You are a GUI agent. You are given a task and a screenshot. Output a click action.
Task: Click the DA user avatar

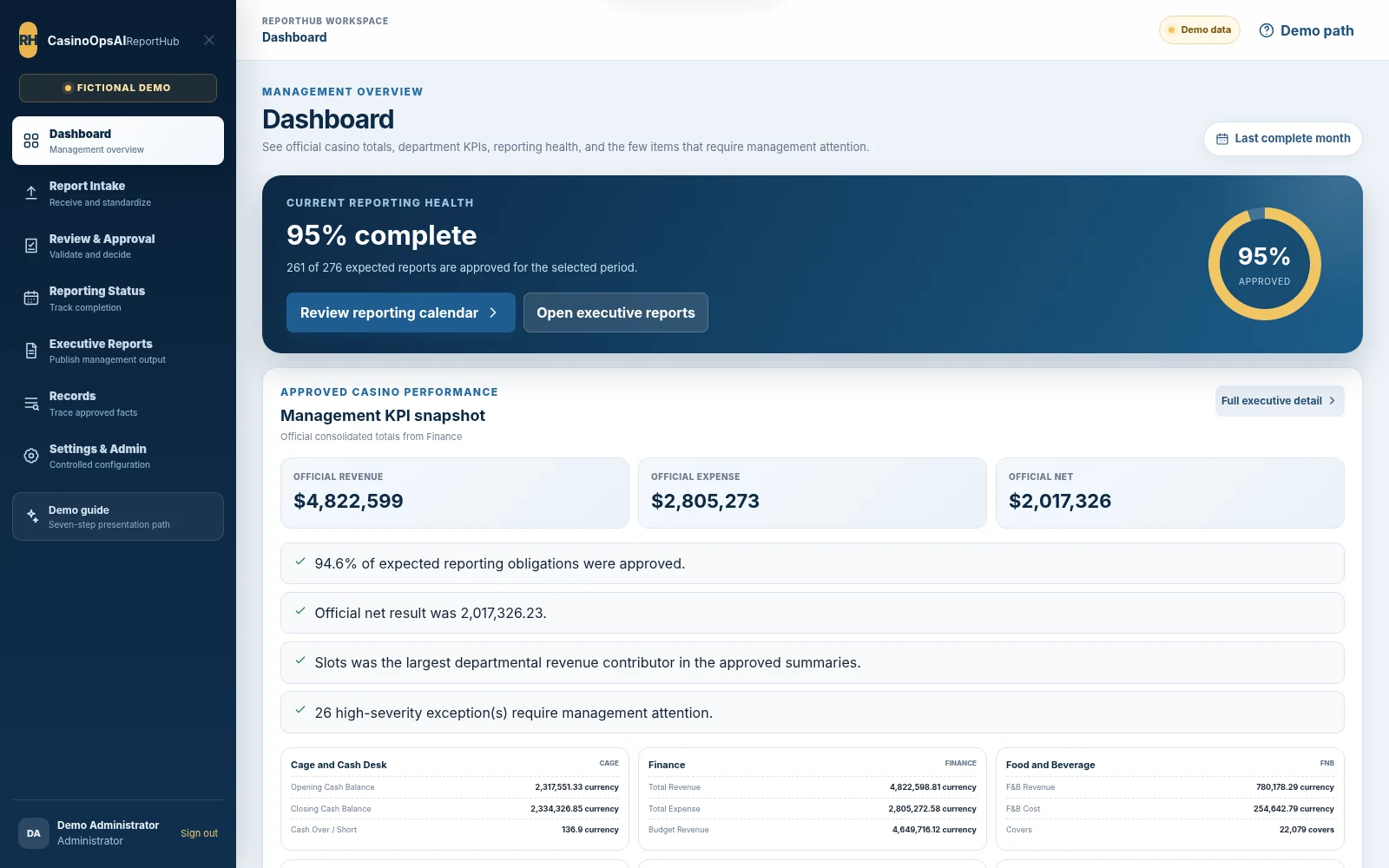tap(34, 833)
